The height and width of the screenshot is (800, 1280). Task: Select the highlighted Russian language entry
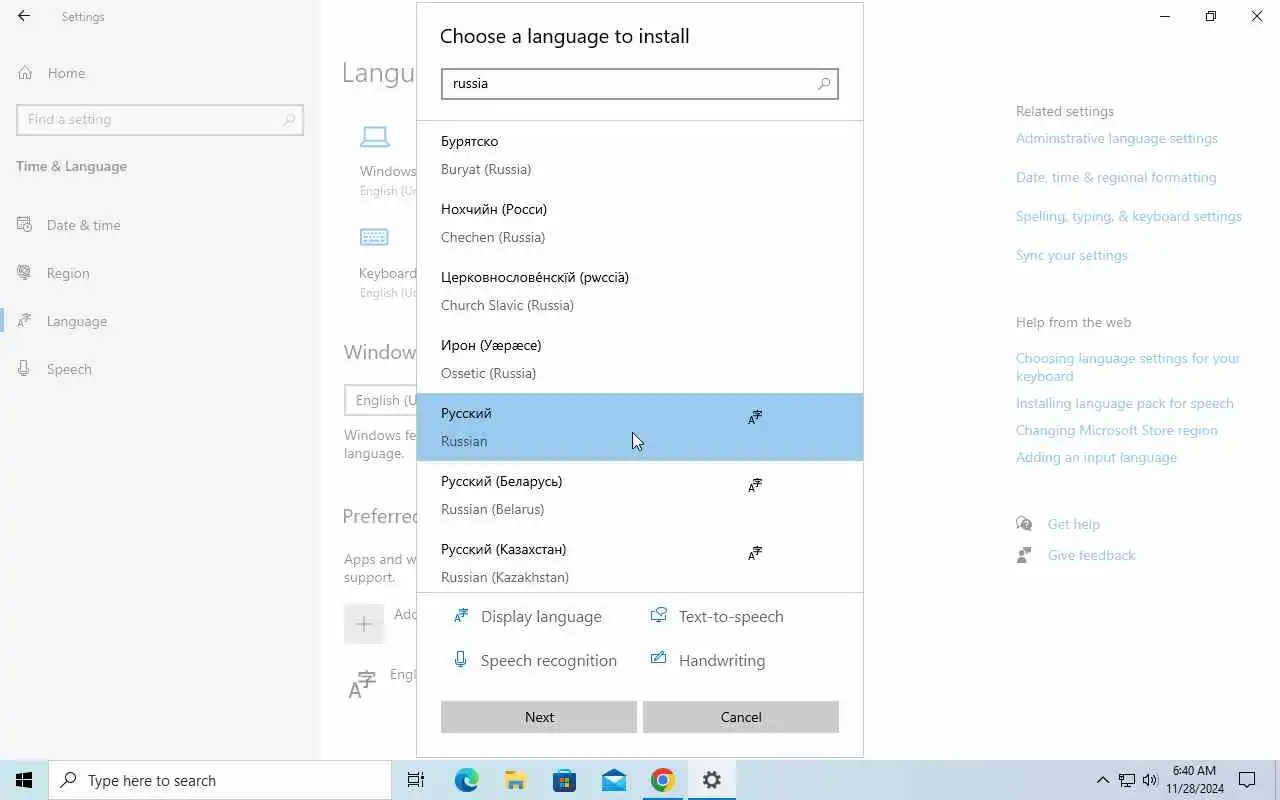coord(640,427)
